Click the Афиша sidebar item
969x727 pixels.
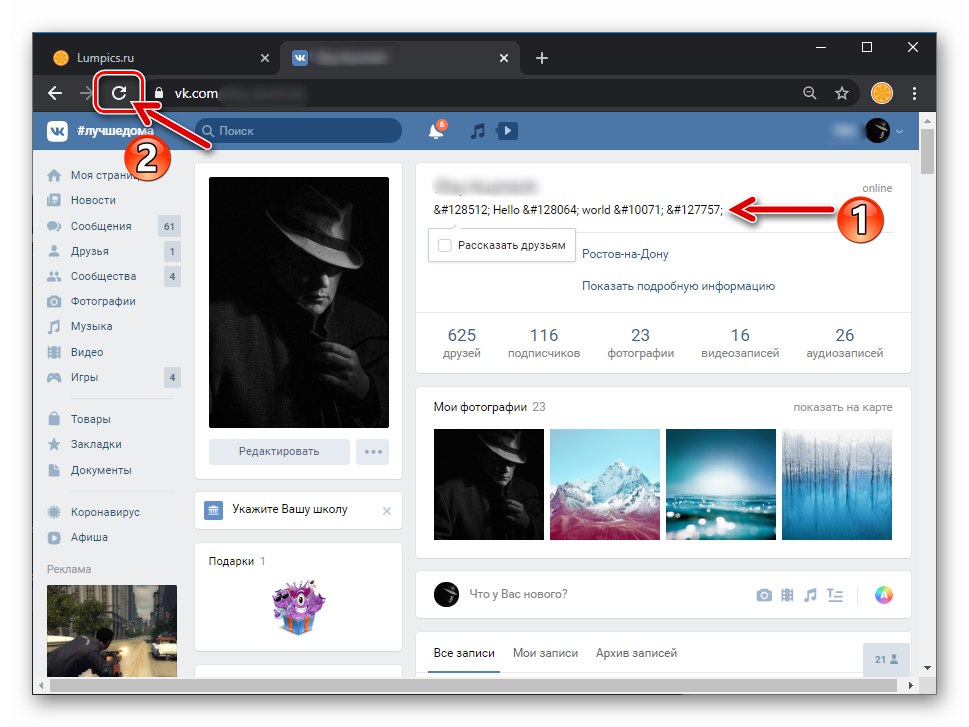coord(77,537)
